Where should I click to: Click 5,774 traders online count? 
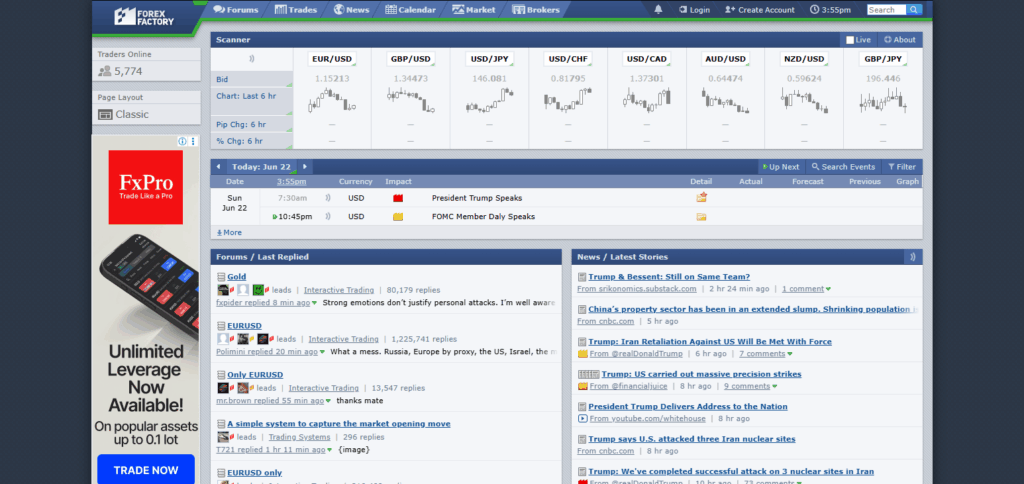point(128,71)
